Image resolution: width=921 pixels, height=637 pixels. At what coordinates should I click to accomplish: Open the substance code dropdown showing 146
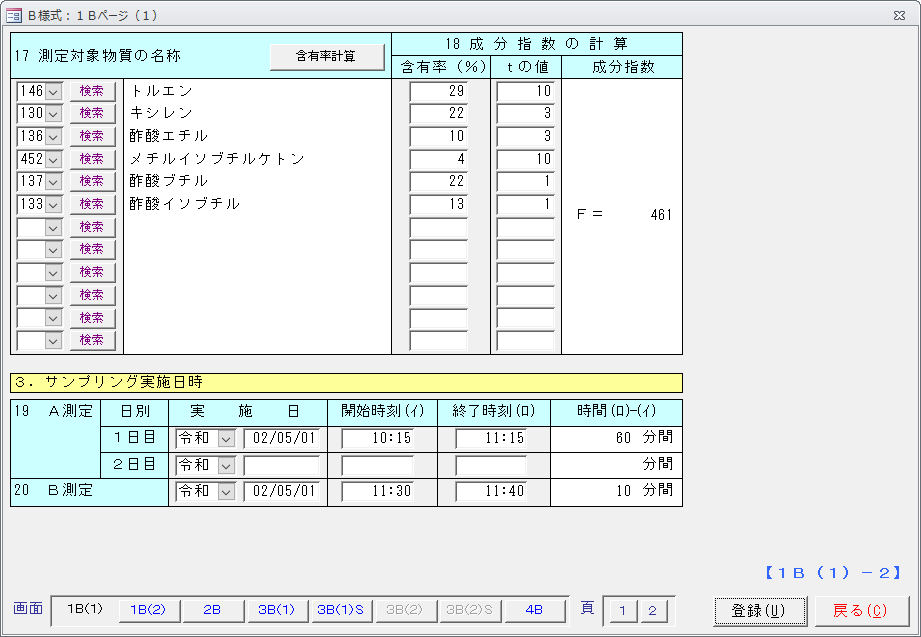tap(54, 91)
